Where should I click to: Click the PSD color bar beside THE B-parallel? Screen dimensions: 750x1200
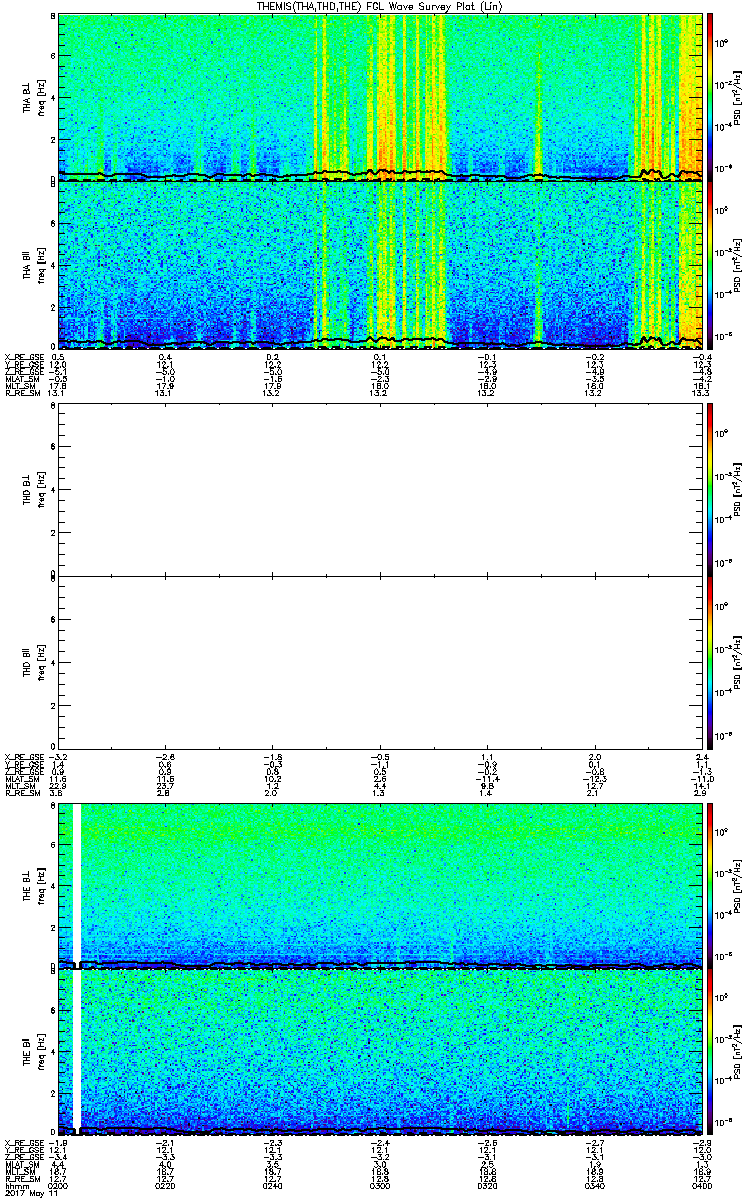click(710, 1051)
